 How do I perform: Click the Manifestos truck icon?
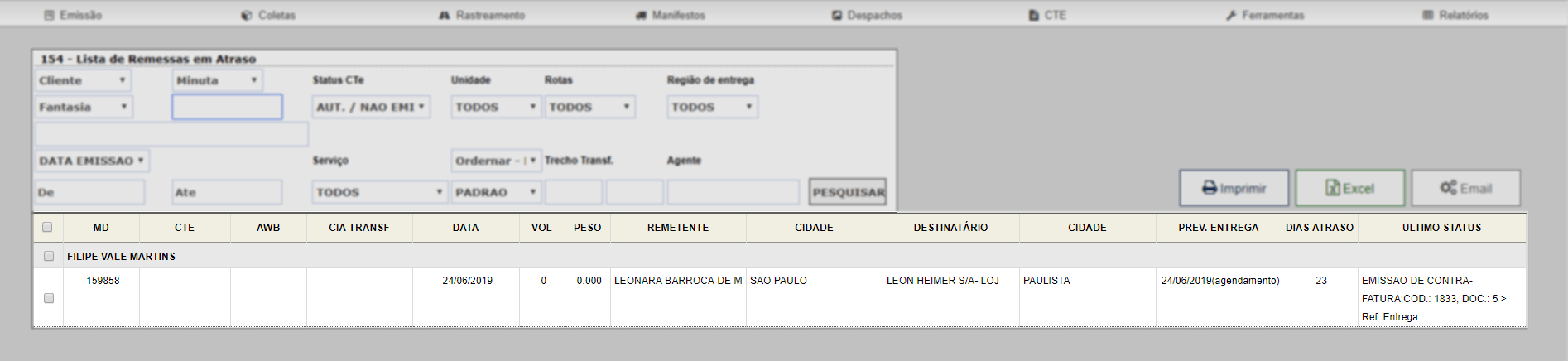coord(641,15)
